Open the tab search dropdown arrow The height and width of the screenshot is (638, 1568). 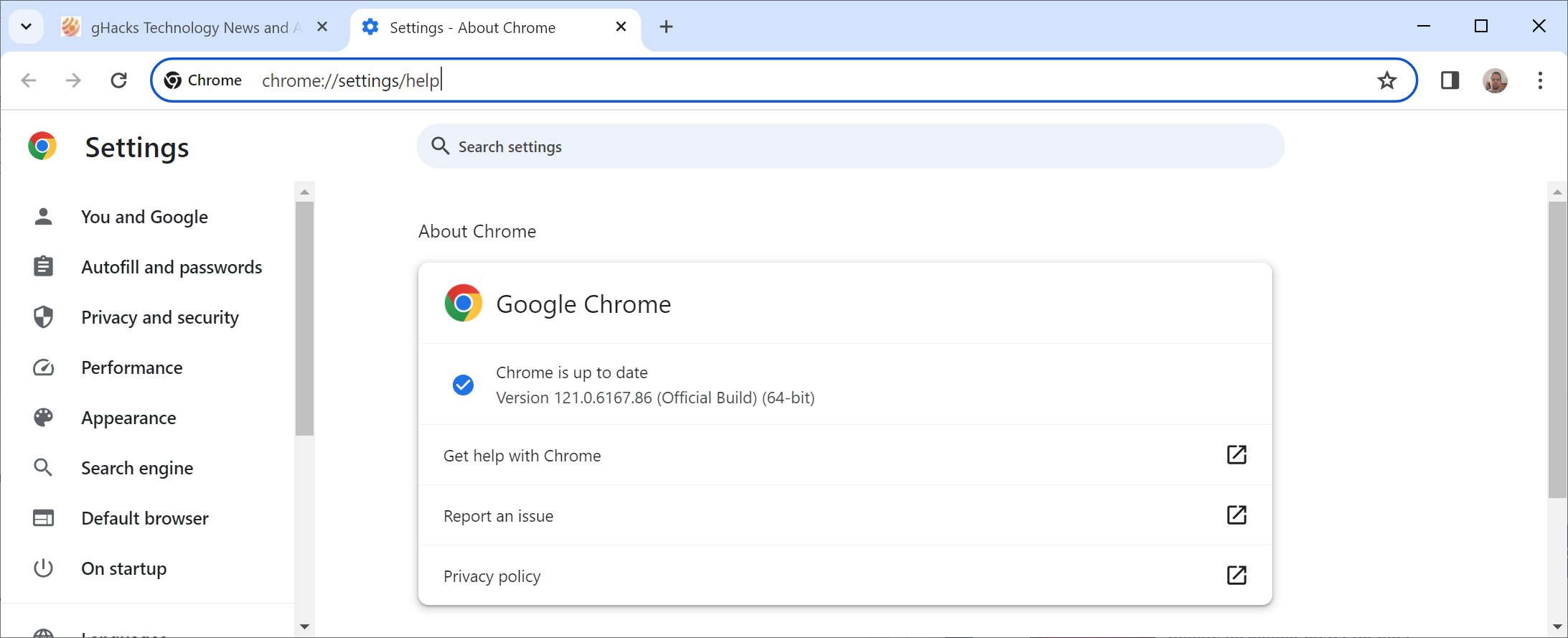coord(27,27)
